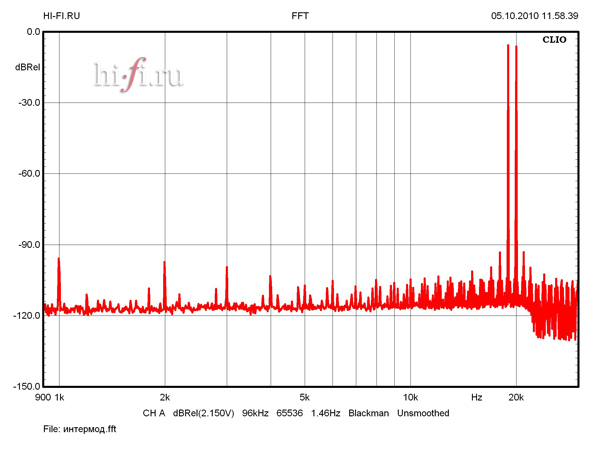Click the date stamp 05.10.2010 11.58.39
600x450 pixels.
tap(534, 16)
